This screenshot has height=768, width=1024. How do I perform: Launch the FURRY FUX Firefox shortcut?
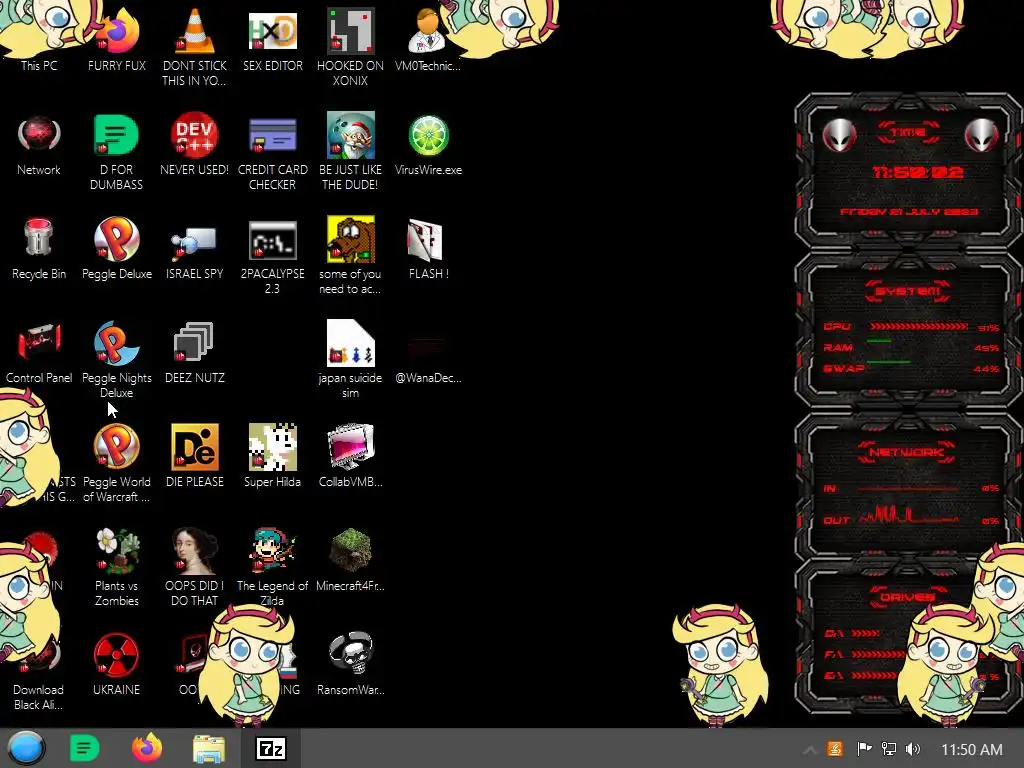click(x=116, y=39)
